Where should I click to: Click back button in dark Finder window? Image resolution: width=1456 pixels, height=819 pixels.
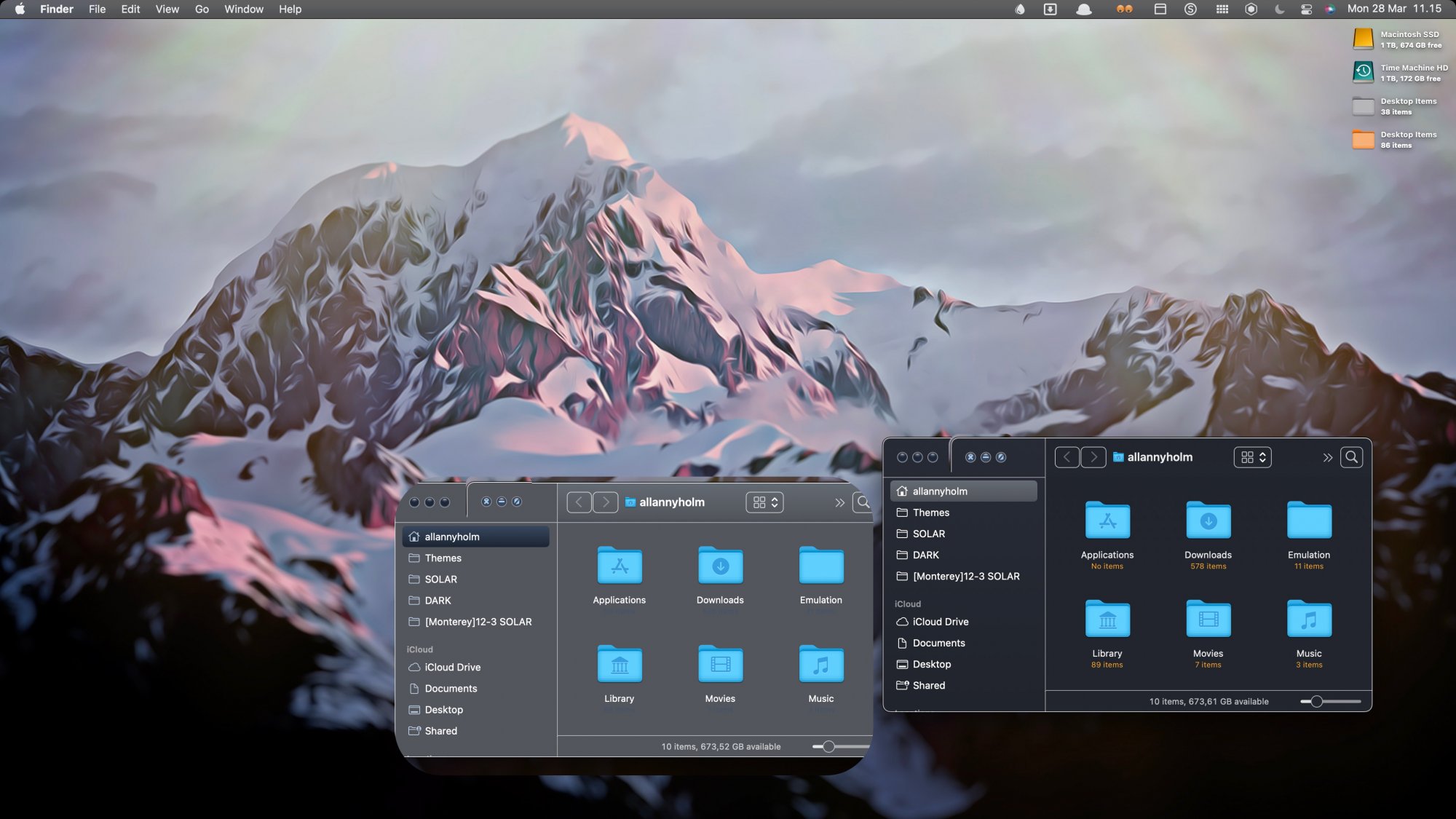1067,457
